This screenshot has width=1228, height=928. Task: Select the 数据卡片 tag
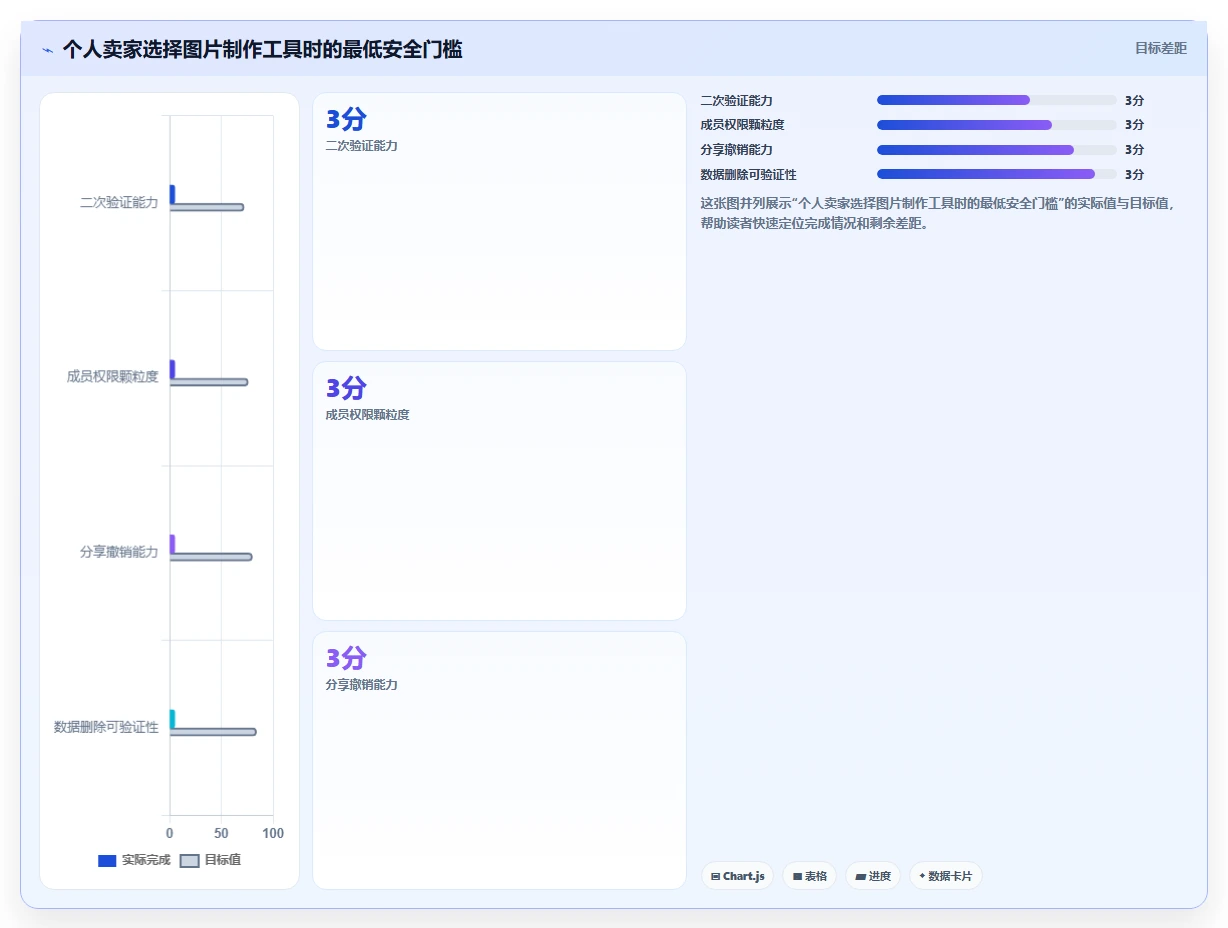(945, 876)
